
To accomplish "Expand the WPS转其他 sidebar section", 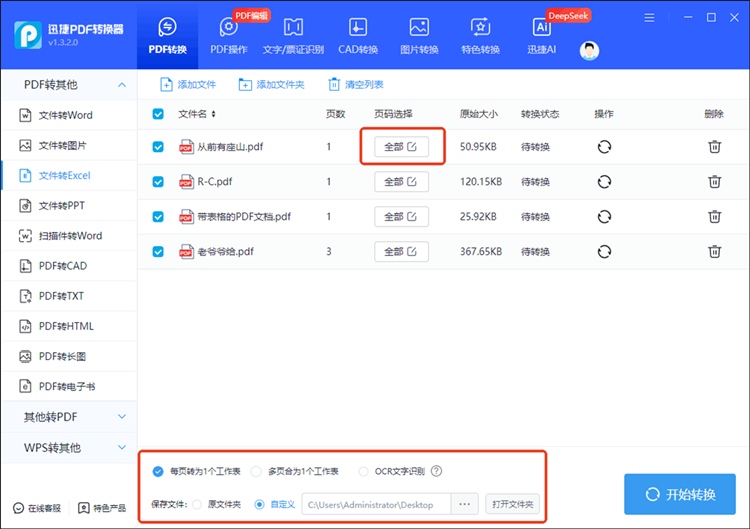I will pyautogui.click(x=121, y=447).
